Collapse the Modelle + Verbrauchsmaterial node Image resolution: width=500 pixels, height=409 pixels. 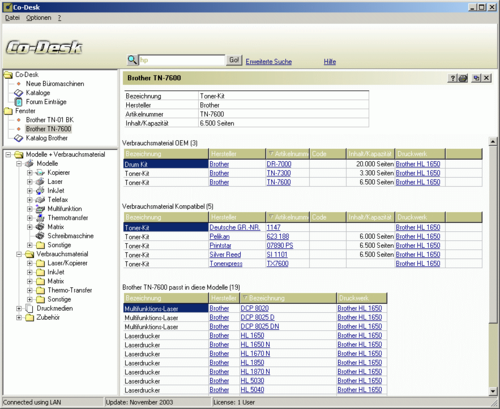(x=8, y=154)
